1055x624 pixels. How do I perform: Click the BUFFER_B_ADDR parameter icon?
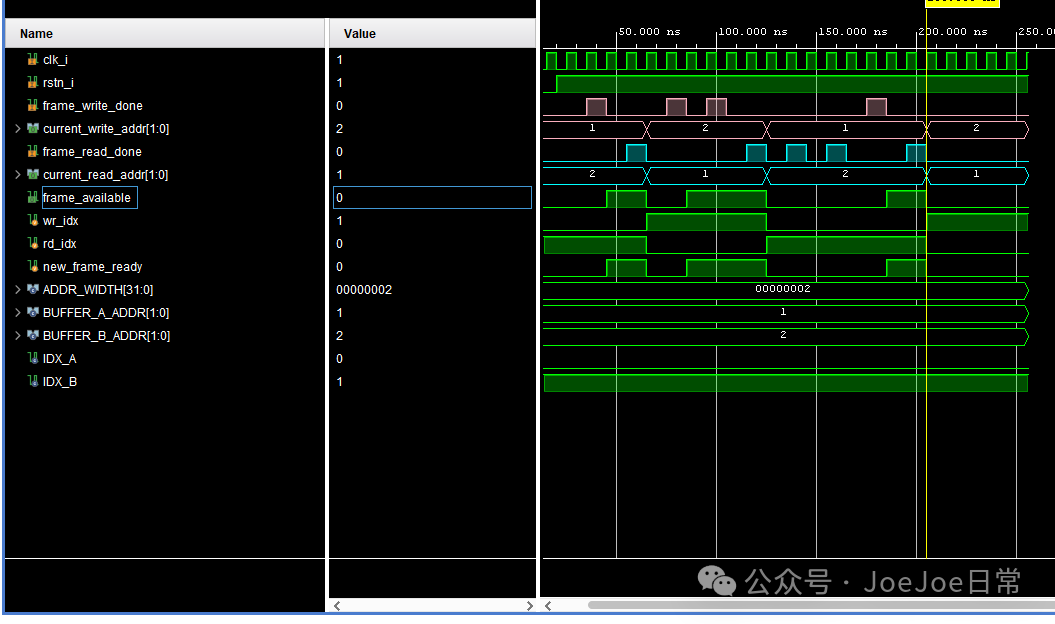pos(32,335)
